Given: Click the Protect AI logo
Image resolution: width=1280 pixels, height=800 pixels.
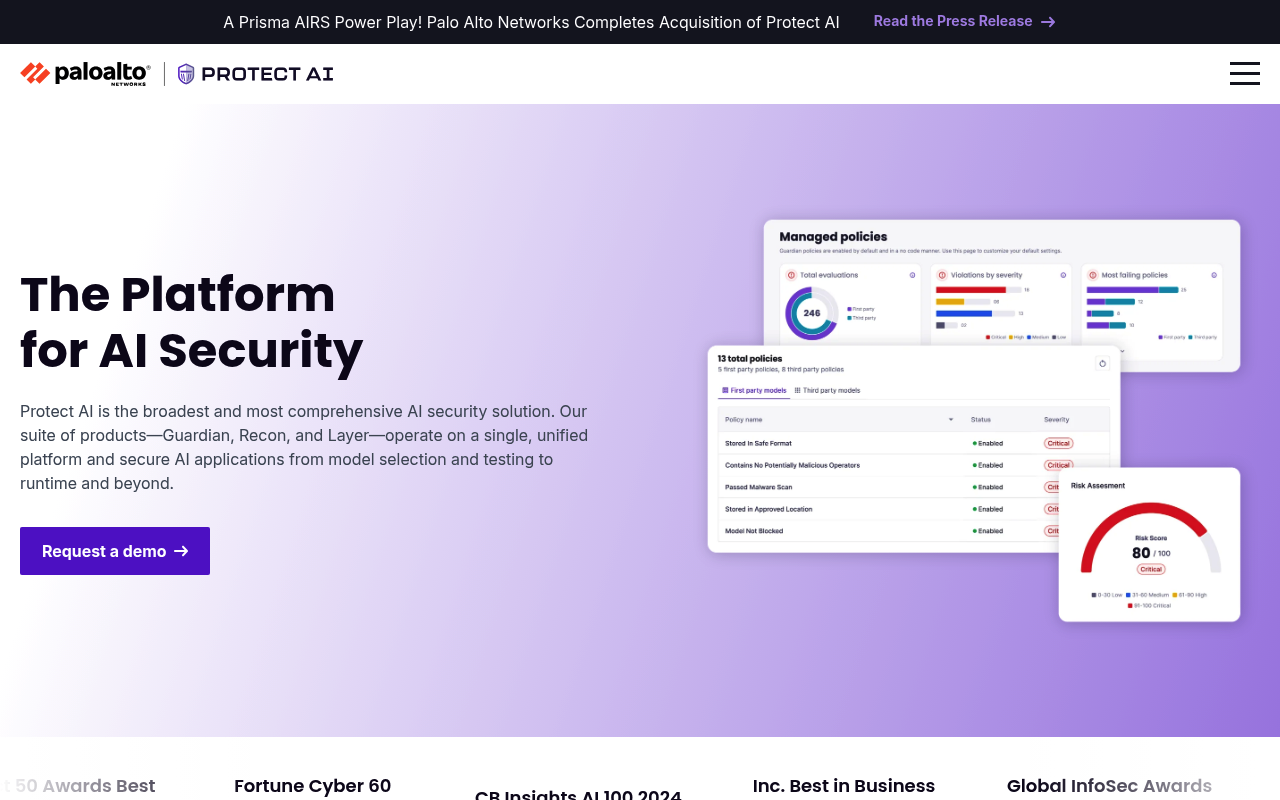Looking at the screenshot, I should 255,73.
